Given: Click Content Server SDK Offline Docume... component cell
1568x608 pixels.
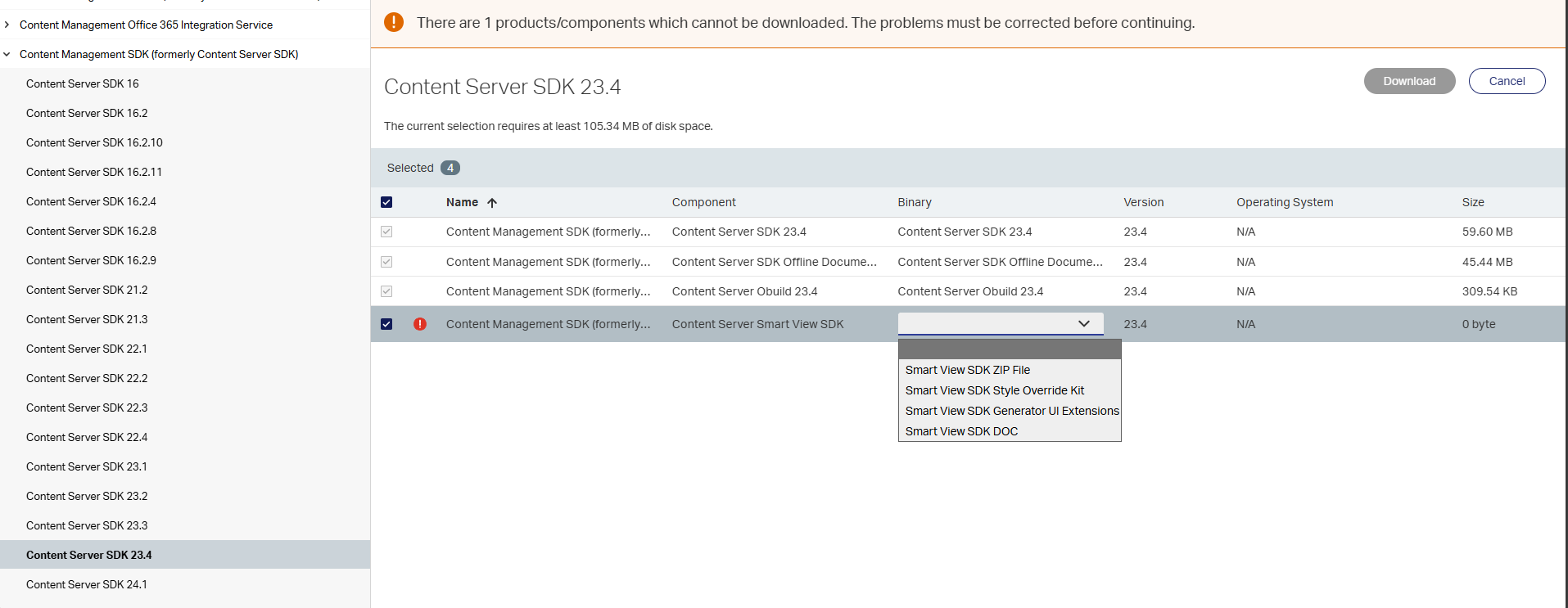Looking at the screenshot, I should (774, 262).
